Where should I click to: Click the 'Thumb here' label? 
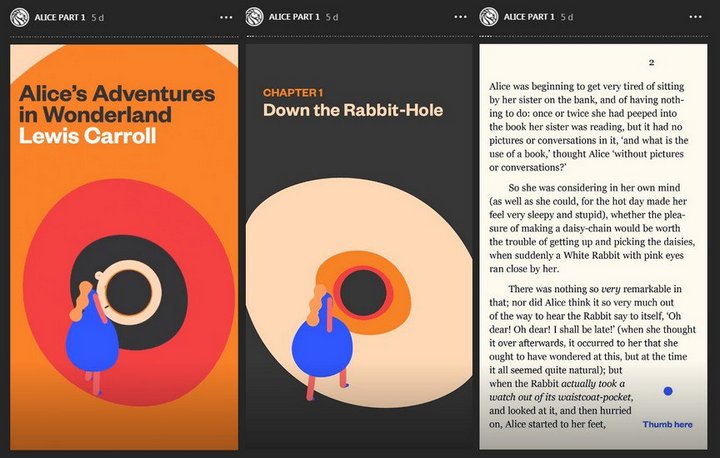point(668,424)
